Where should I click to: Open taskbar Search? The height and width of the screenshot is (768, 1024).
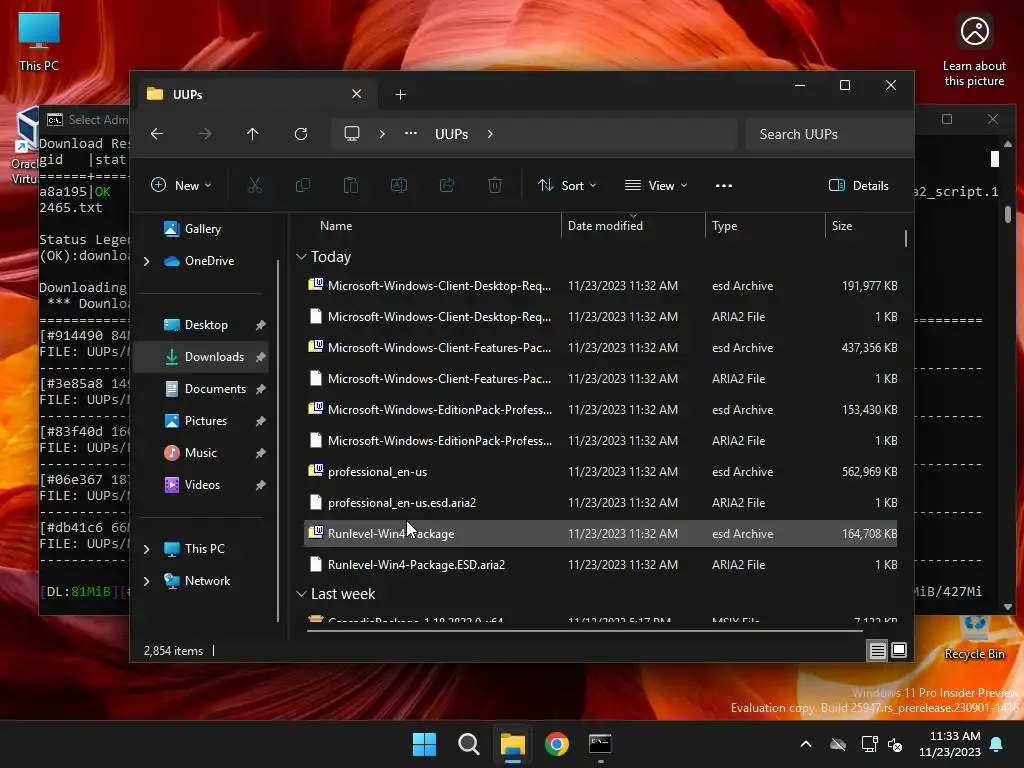tap(468, 744)
